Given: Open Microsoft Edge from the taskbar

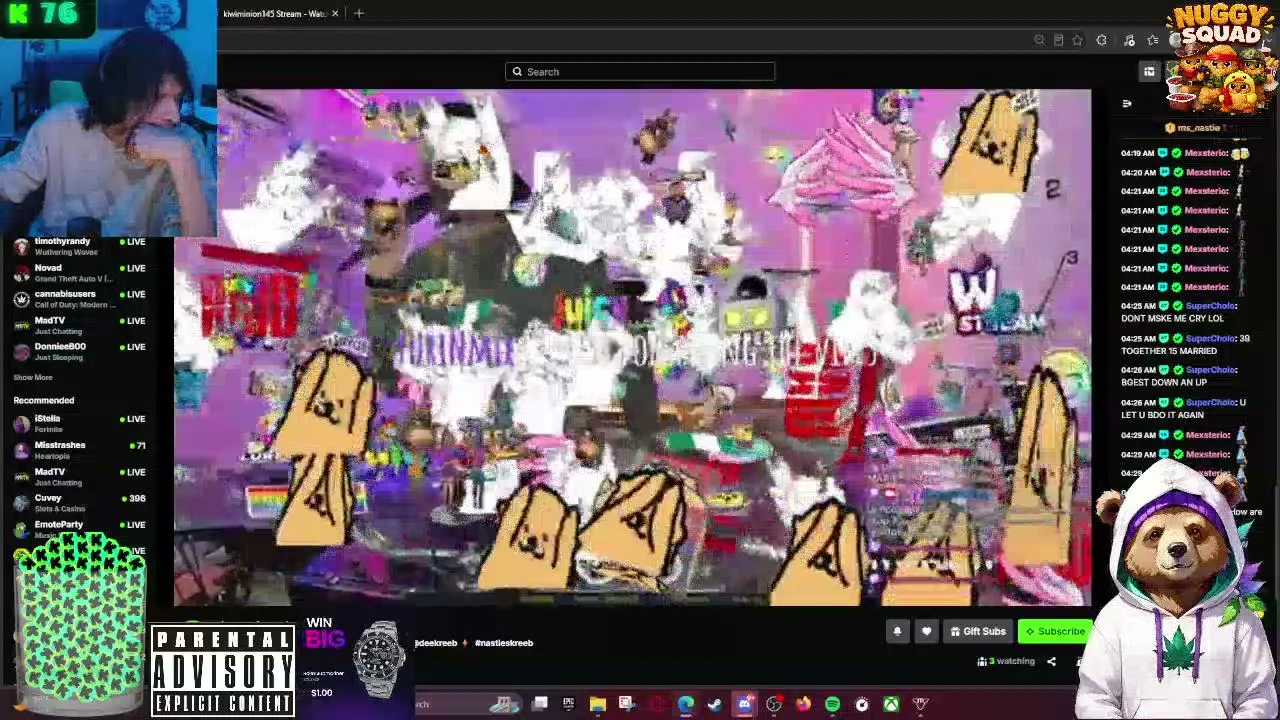Looking at the screenshot, I should [x=685, y=704].
